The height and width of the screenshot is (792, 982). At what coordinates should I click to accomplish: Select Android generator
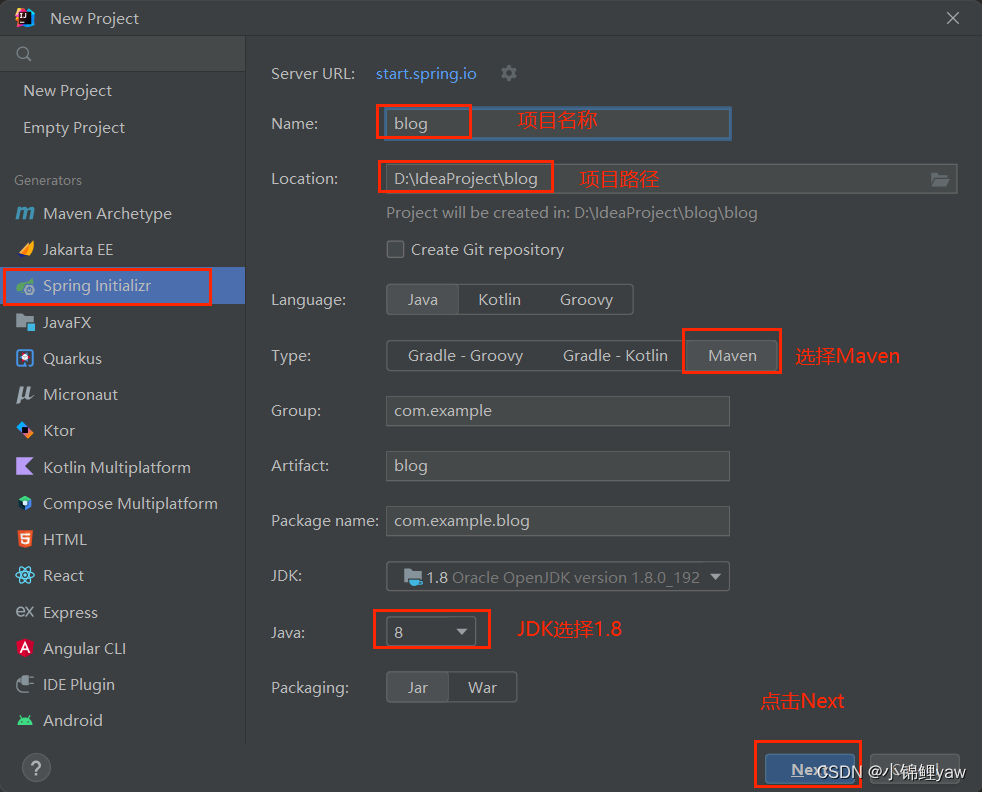(122, 721)
